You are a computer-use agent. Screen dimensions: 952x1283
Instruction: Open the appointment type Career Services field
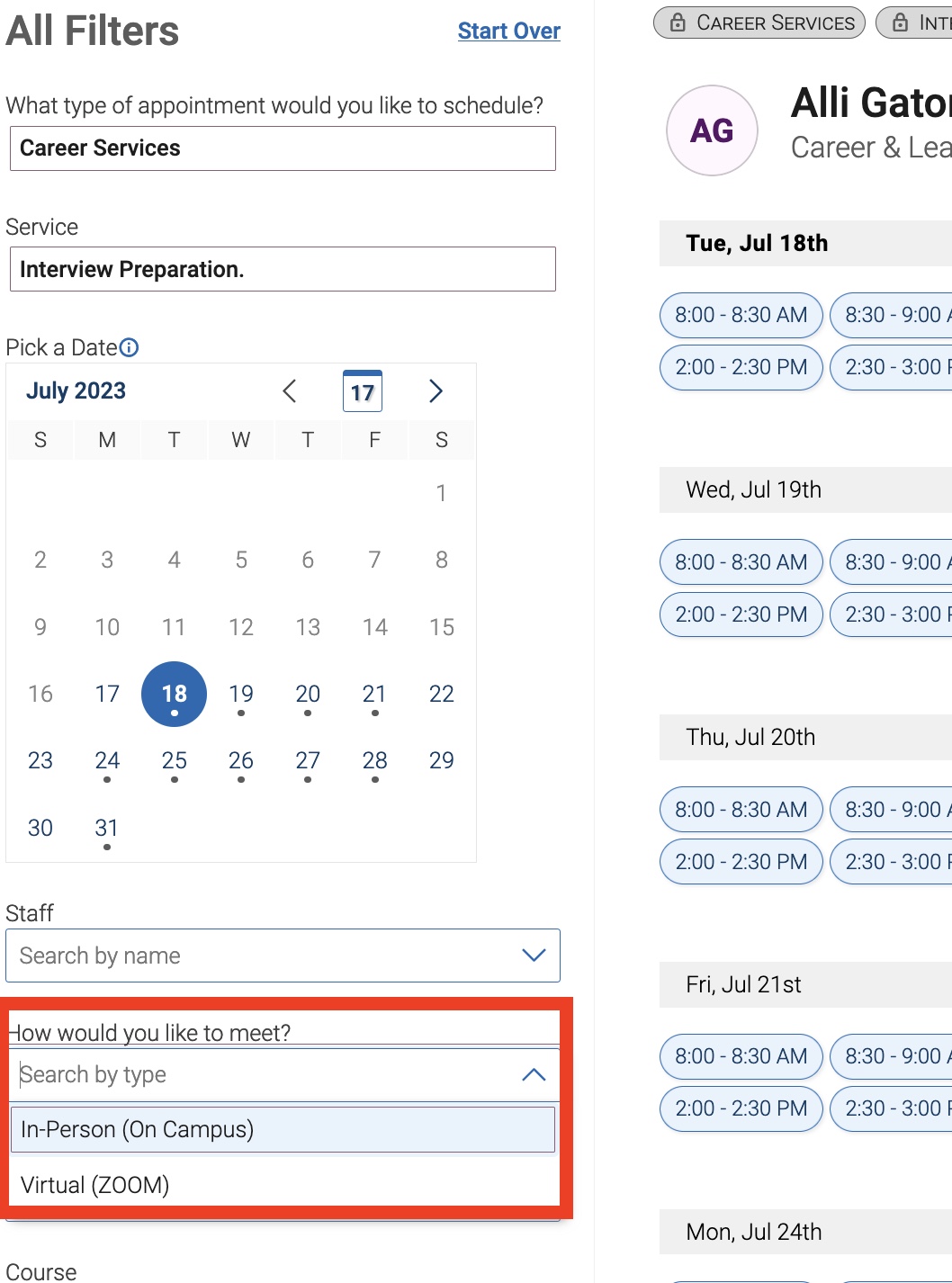click(283, 148)
